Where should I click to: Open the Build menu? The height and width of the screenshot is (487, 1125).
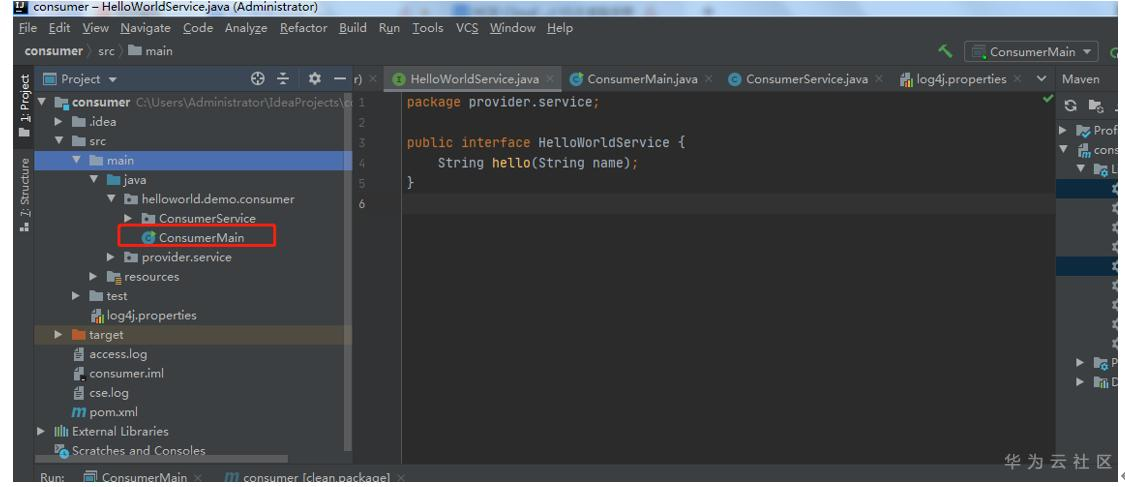[x=352, y=28]
